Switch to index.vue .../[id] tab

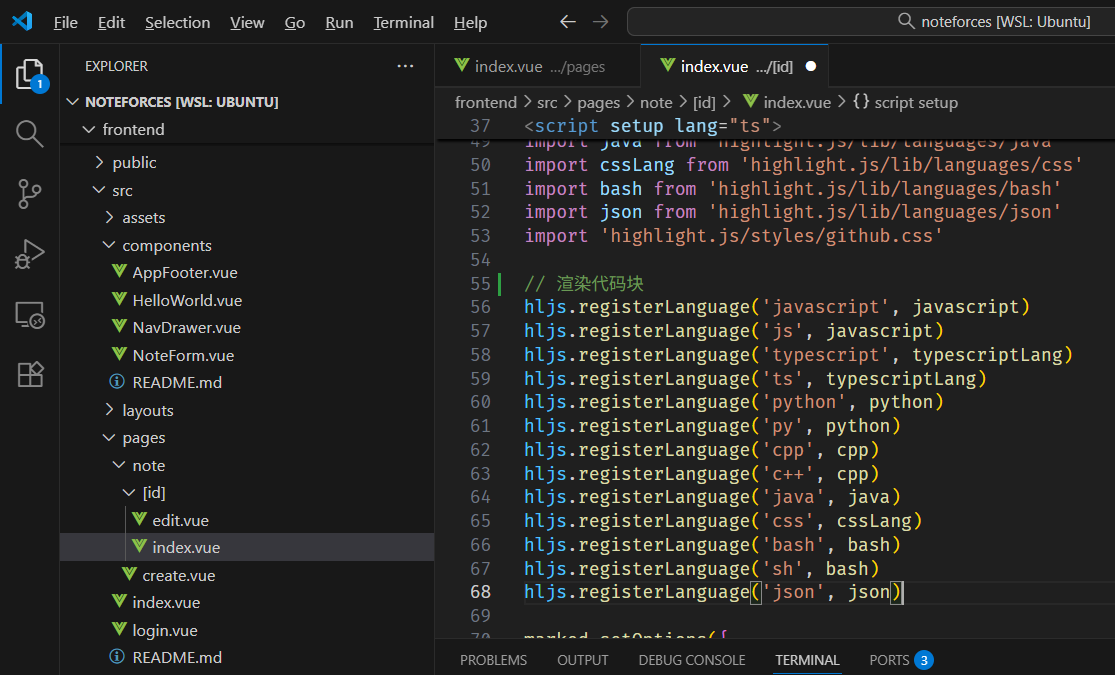[735, 66]
